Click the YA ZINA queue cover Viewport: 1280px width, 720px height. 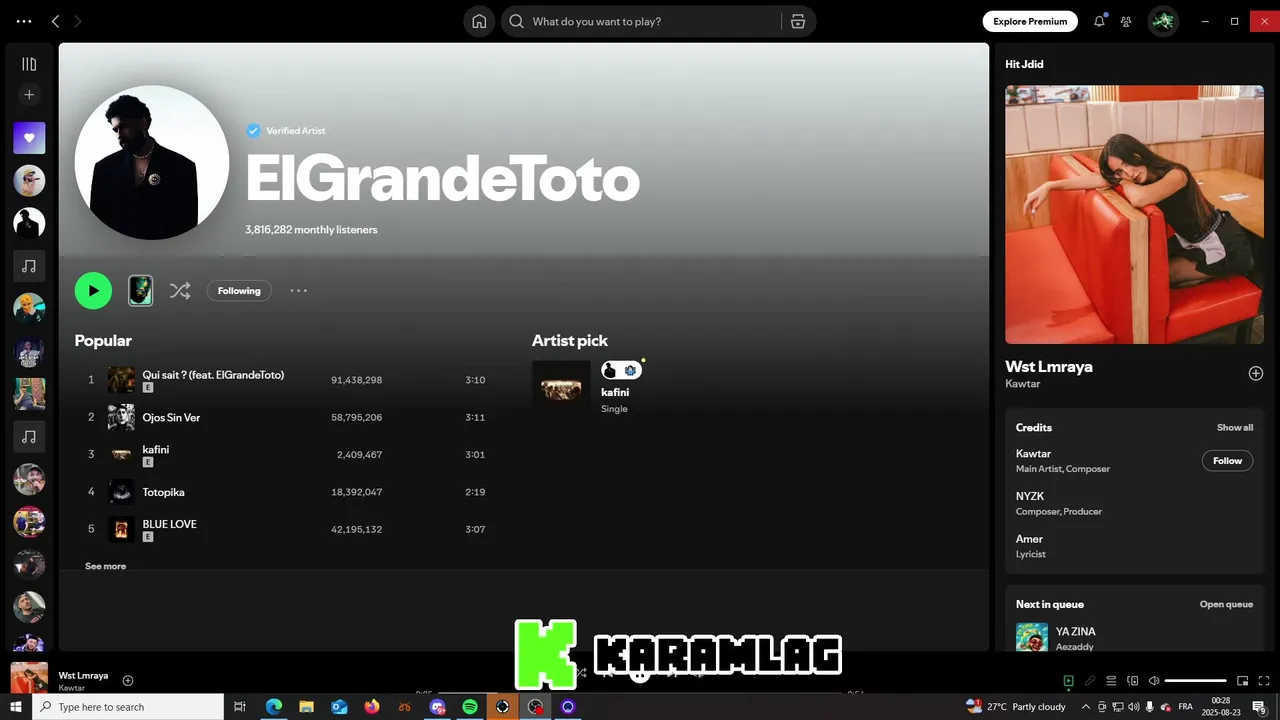click(x=1032, y=637)
